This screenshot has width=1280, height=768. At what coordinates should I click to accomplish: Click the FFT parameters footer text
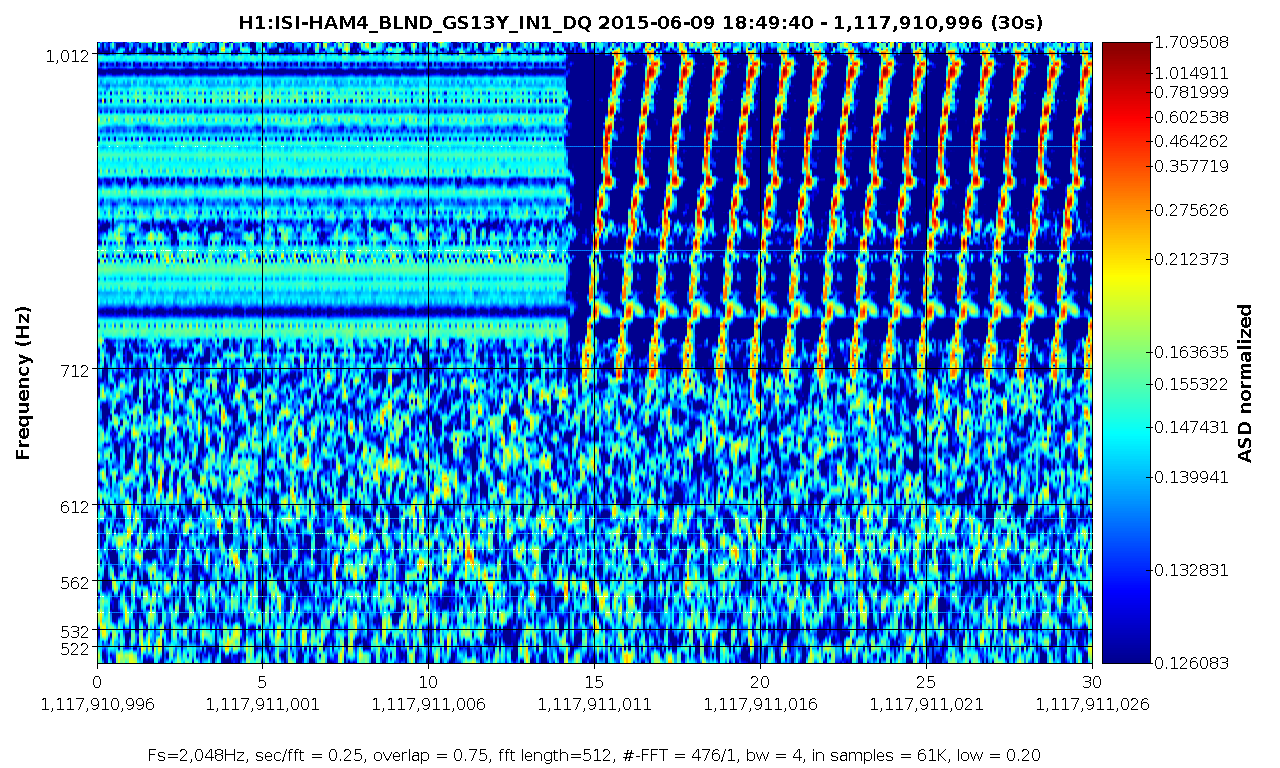[x=594, y=755]
